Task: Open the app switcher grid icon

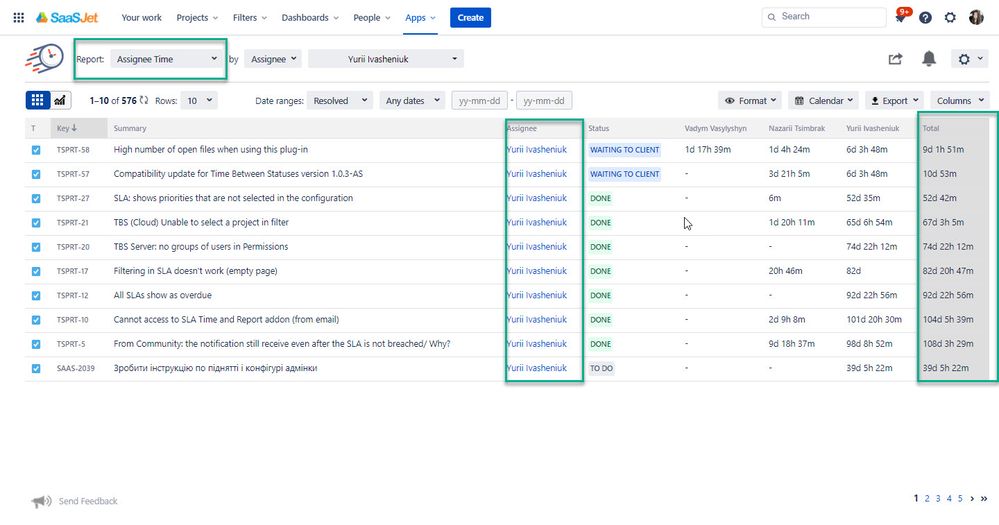Action: click(x=18, y=18)
